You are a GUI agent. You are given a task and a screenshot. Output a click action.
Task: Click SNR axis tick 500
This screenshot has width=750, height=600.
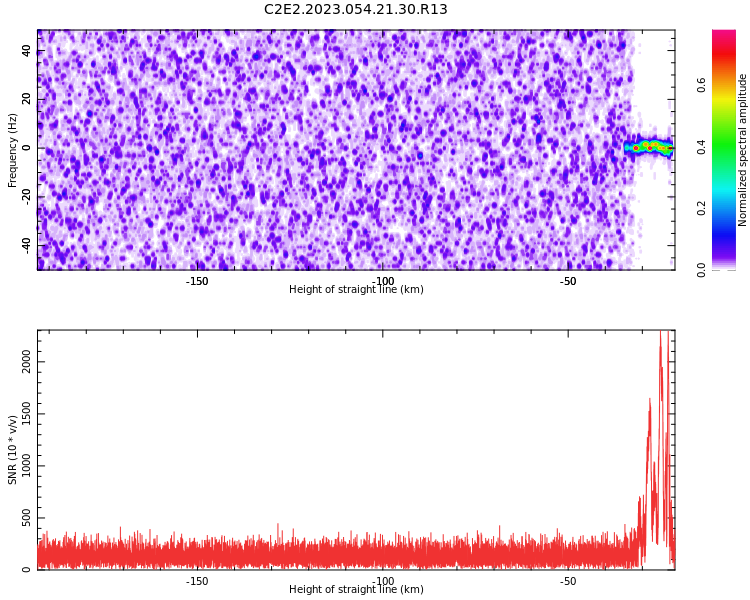coord(26,518)
